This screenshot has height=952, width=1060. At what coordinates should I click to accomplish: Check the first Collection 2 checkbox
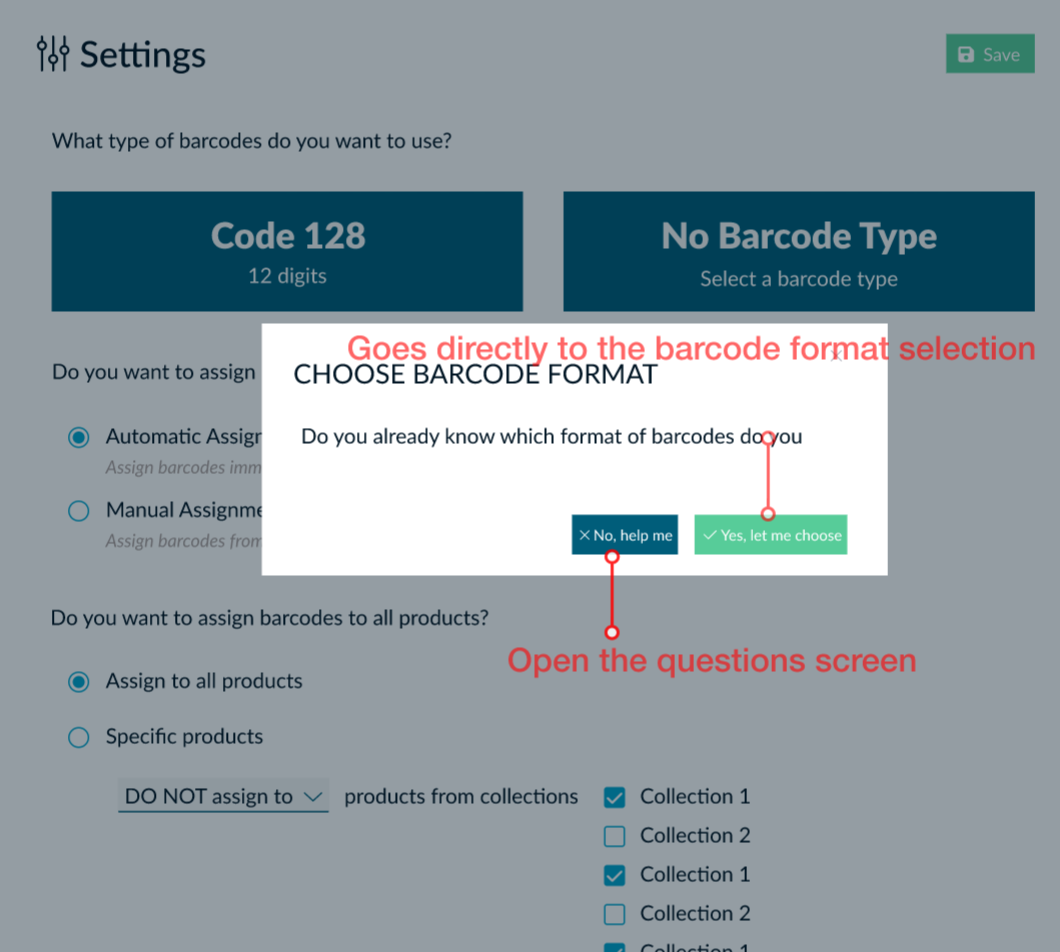tap(615, 836)
